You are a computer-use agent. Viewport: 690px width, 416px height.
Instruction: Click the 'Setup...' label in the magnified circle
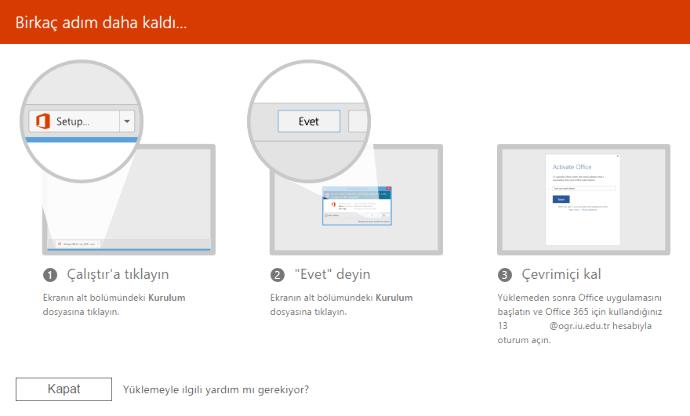[73, 121]
